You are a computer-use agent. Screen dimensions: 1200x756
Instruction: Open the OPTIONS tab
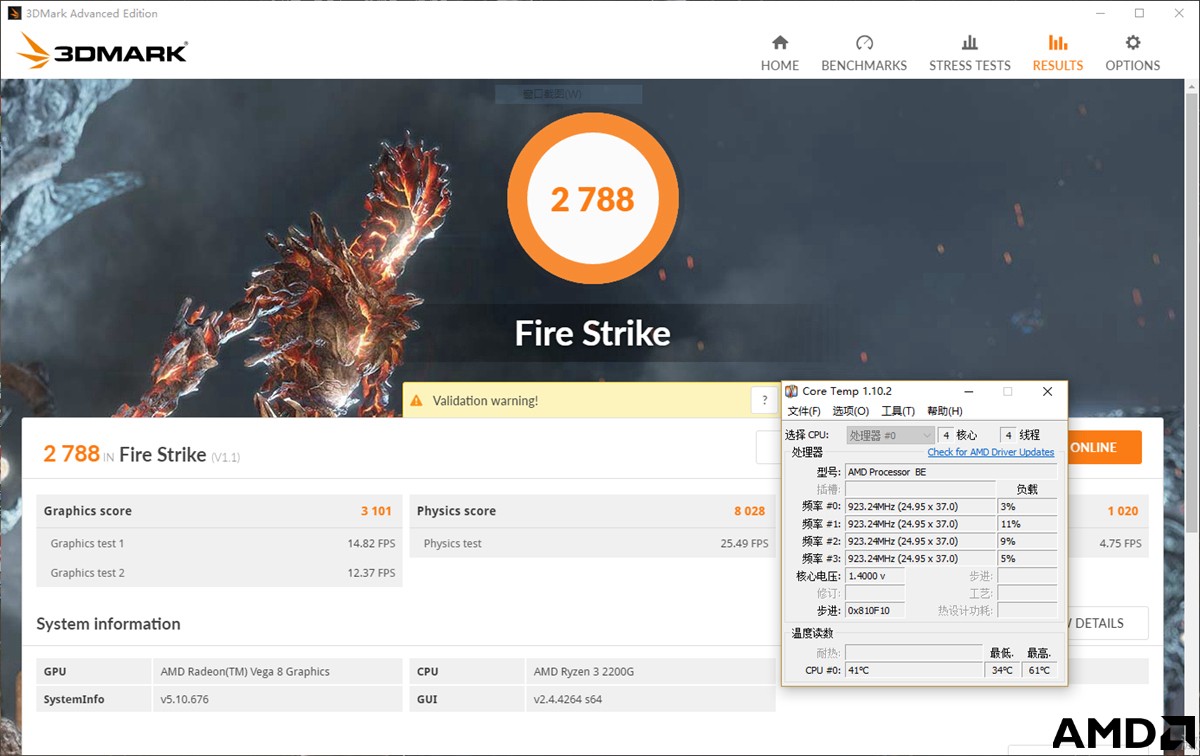1133,54
